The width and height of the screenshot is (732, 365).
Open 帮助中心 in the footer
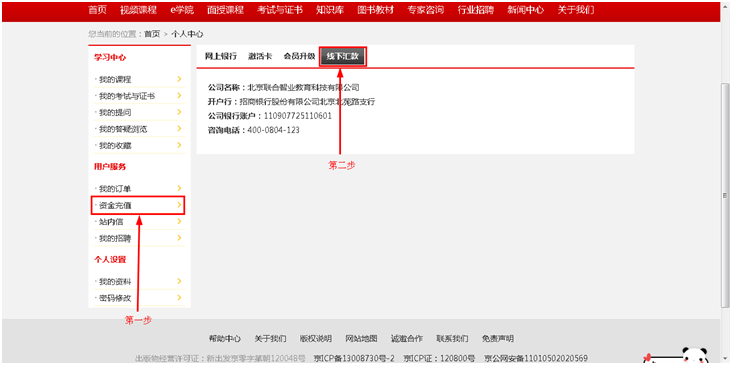(225, 338)
